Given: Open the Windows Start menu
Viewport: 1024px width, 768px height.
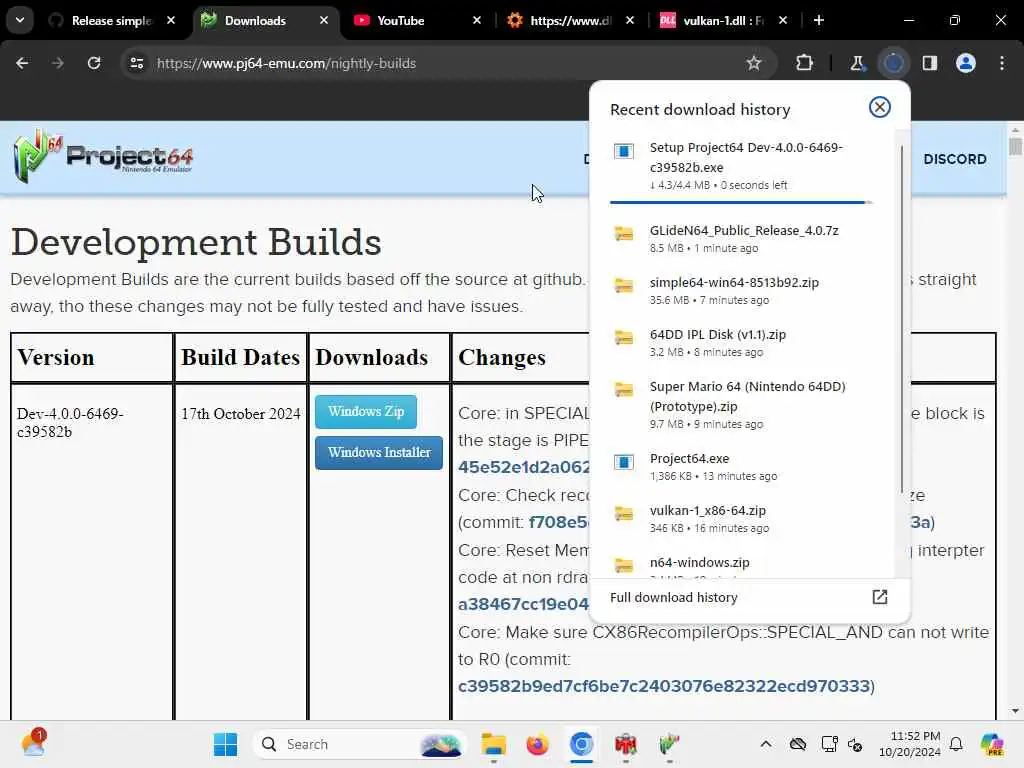Looking at the screenshot, I should coord(225,744).
